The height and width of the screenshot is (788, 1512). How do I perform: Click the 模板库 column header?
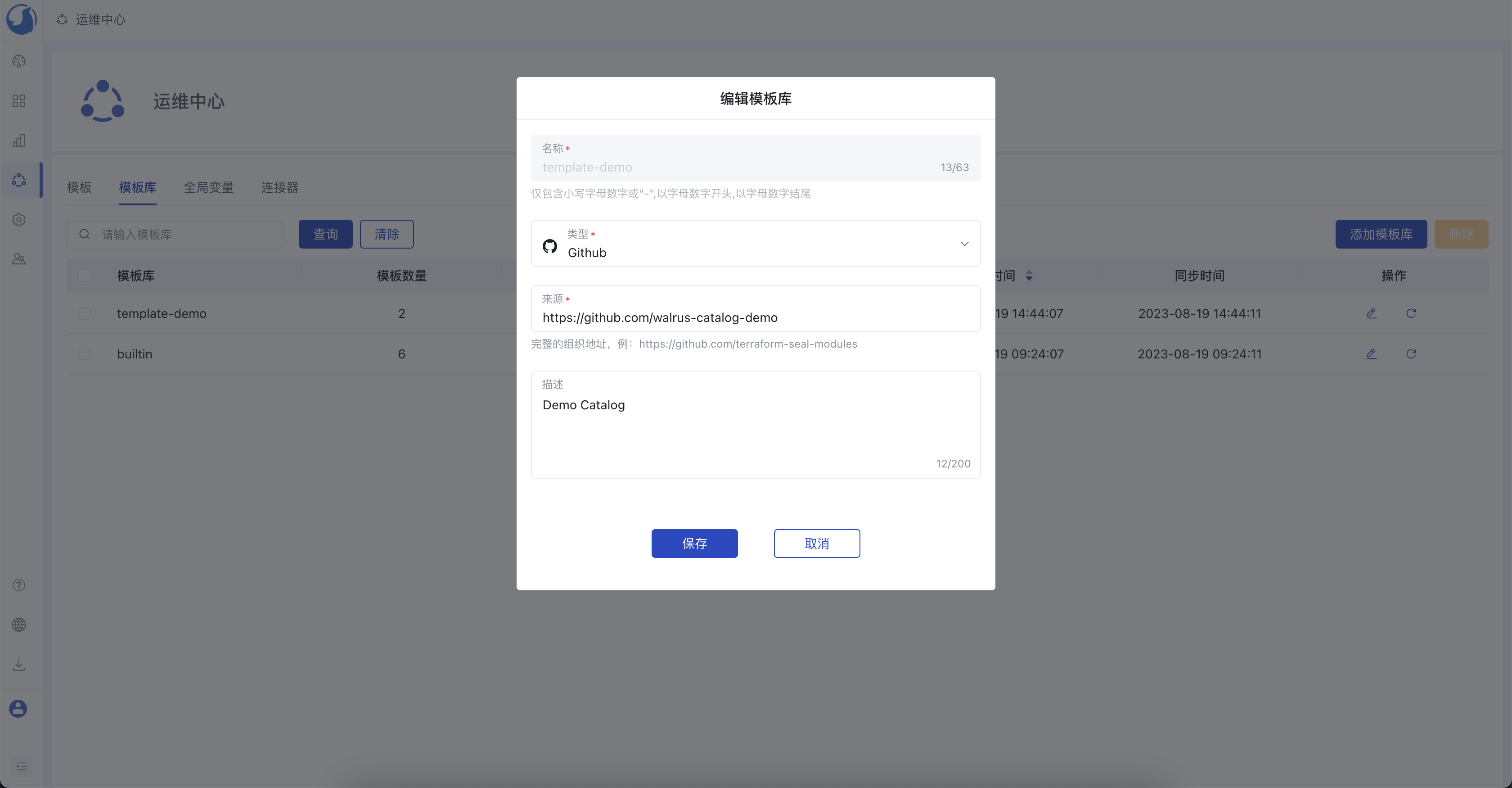click(x=135, y=276)
